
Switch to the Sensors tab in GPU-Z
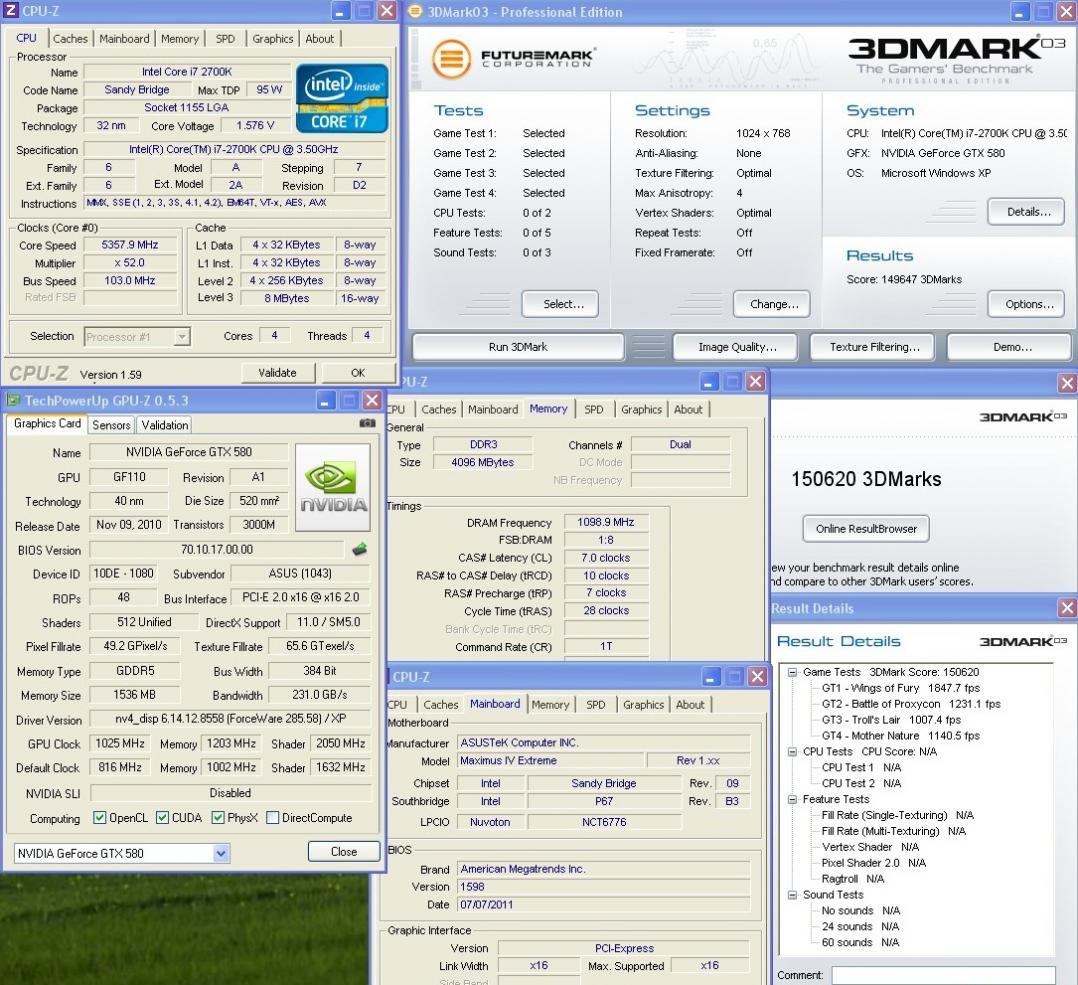111,425
